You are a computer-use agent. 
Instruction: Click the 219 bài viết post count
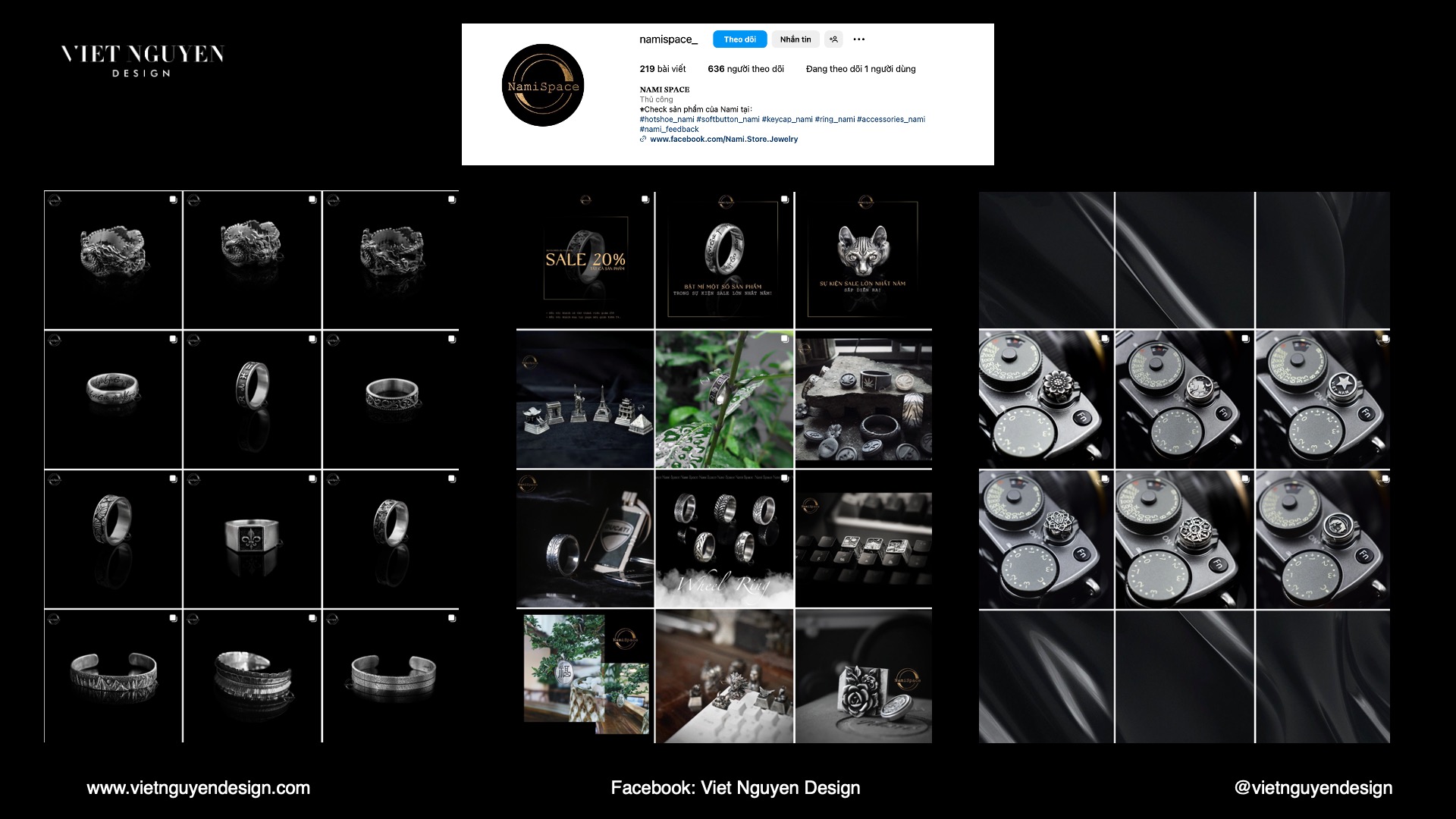[x=662, y=69]
